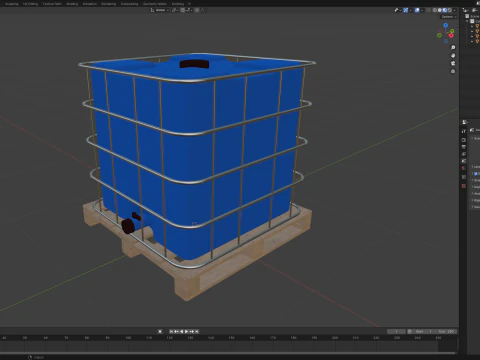Open Output properties tab
The height and width of the screenshot is (360, 480).
click(464, 147)
